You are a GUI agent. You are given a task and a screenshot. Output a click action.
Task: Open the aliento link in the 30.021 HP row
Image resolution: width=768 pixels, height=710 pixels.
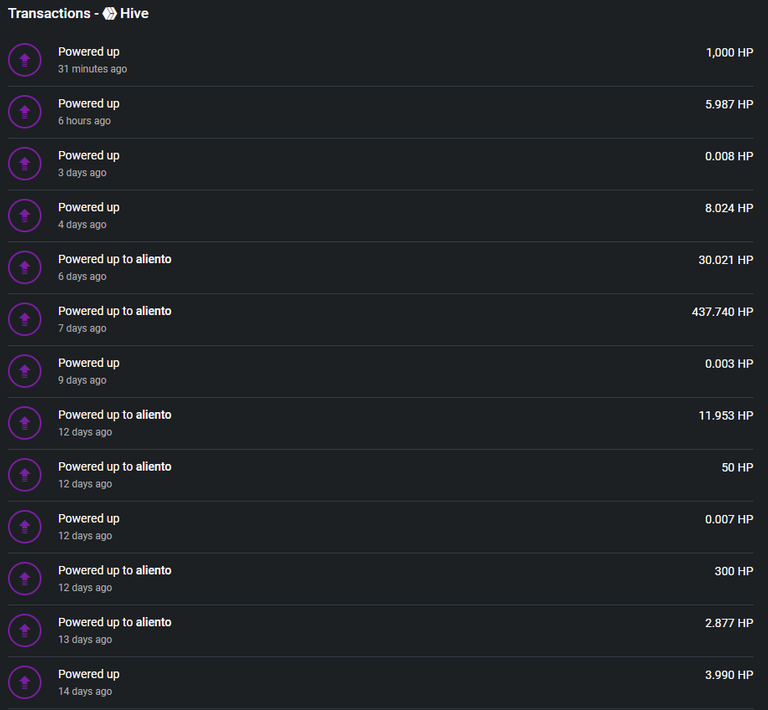pyautogui.click(x=153, y=259)
